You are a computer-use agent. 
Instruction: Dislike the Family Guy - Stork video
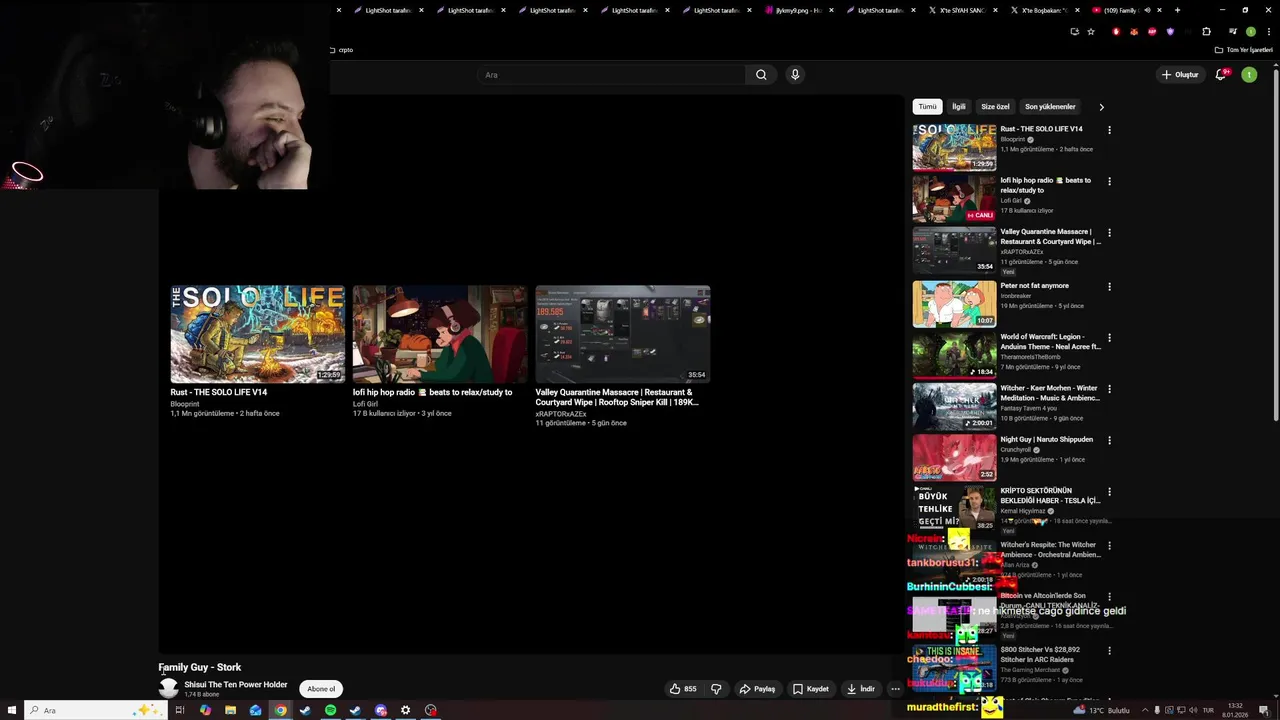(x=716, y=689)
